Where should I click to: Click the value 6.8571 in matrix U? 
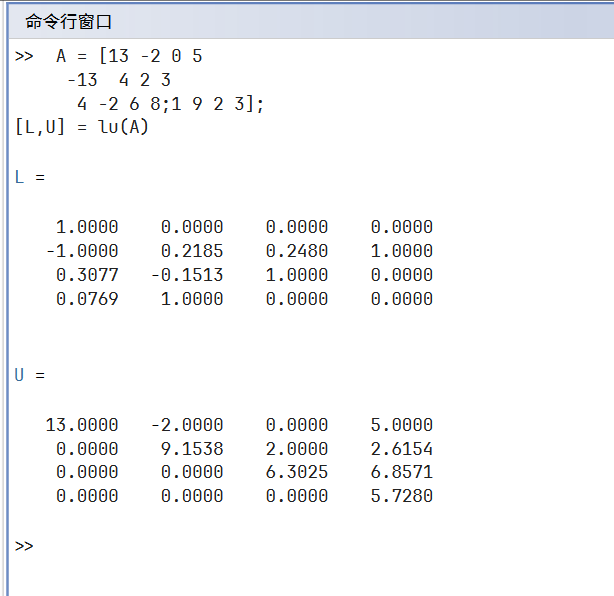[402, 472]
